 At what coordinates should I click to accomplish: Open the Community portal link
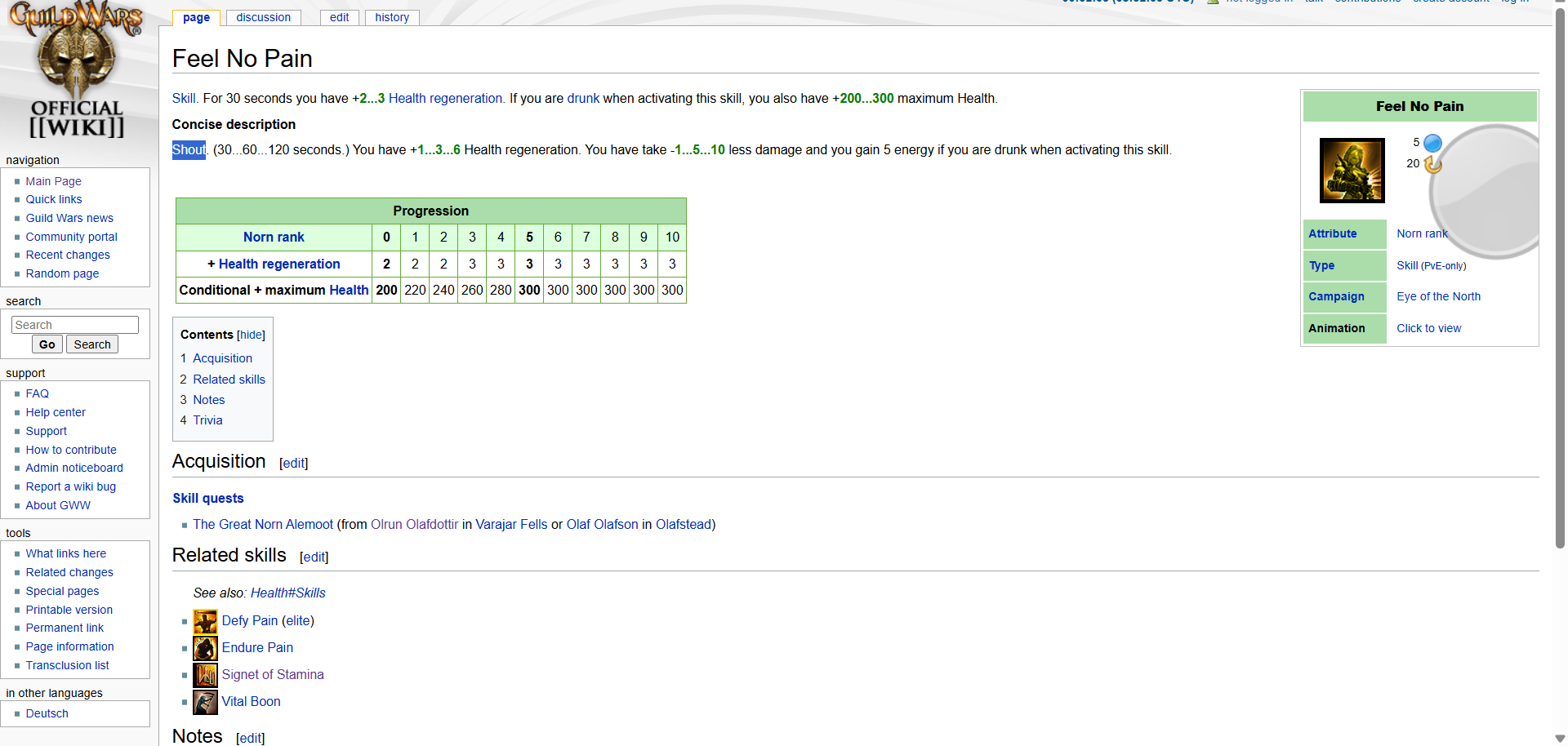point(71,237)
